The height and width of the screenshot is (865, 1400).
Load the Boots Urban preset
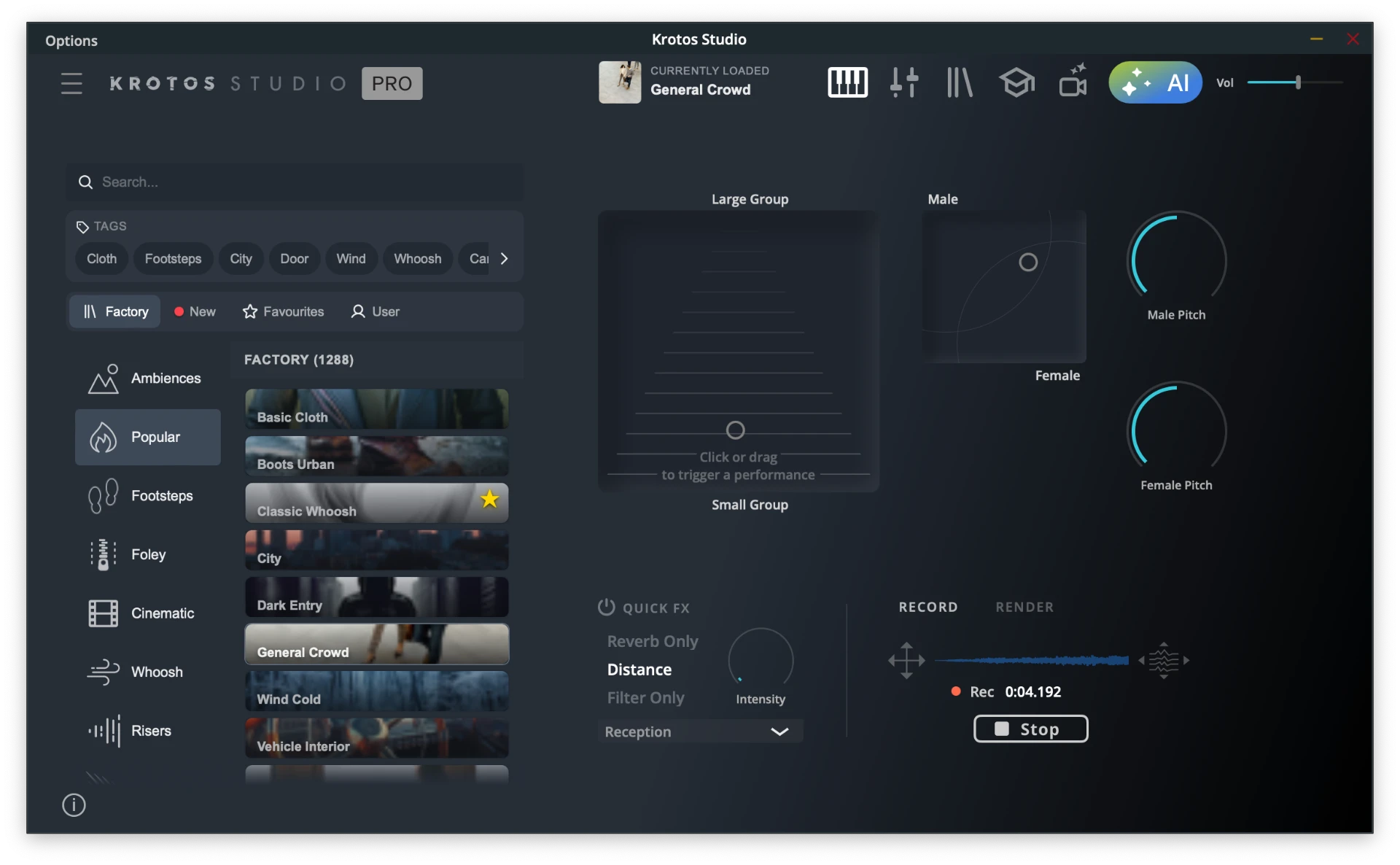pyautogui.click(x=376, y=456)
